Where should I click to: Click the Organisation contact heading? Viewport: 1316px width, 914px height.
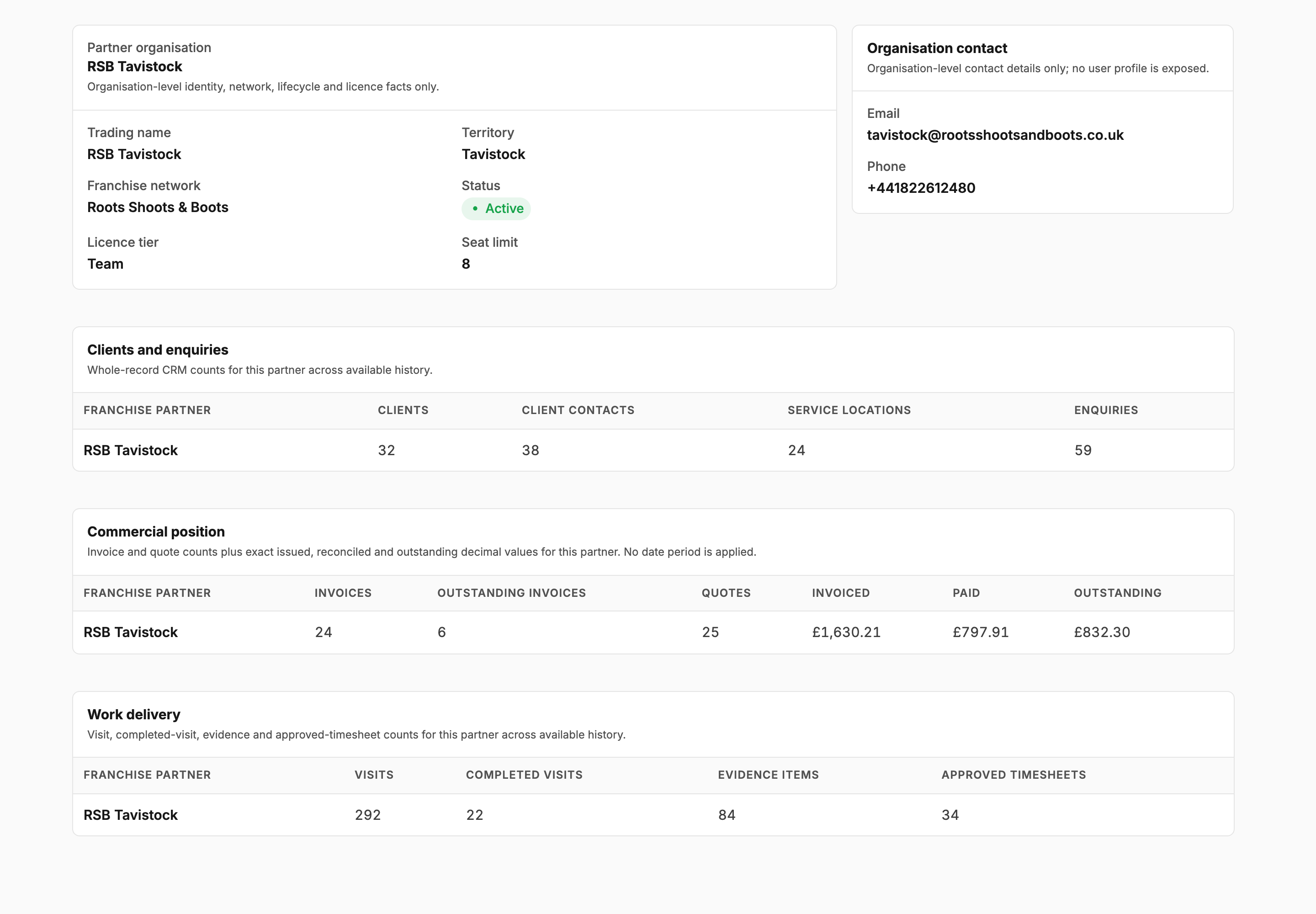click(937, 48)
